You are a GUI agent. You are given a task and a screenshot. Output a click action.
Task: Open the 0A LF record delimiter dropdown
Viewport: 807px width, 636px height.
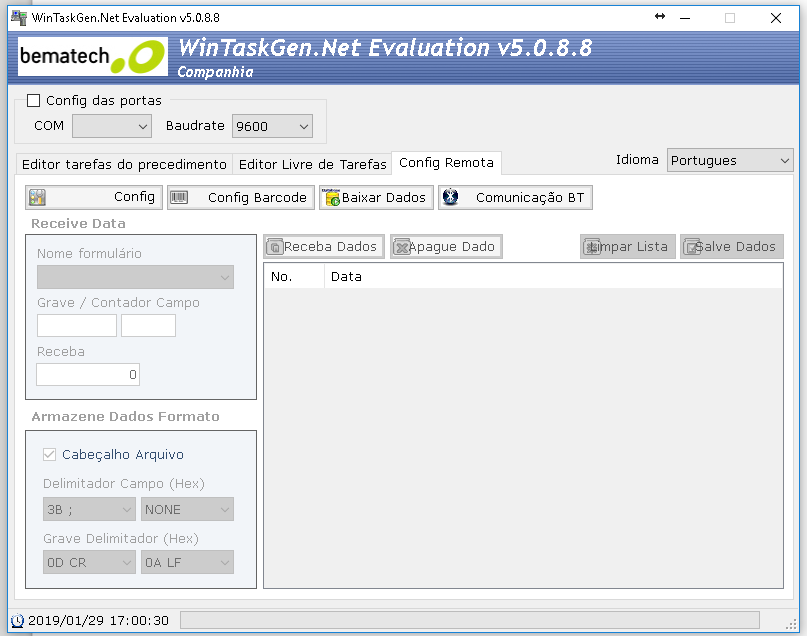[187, 562]
